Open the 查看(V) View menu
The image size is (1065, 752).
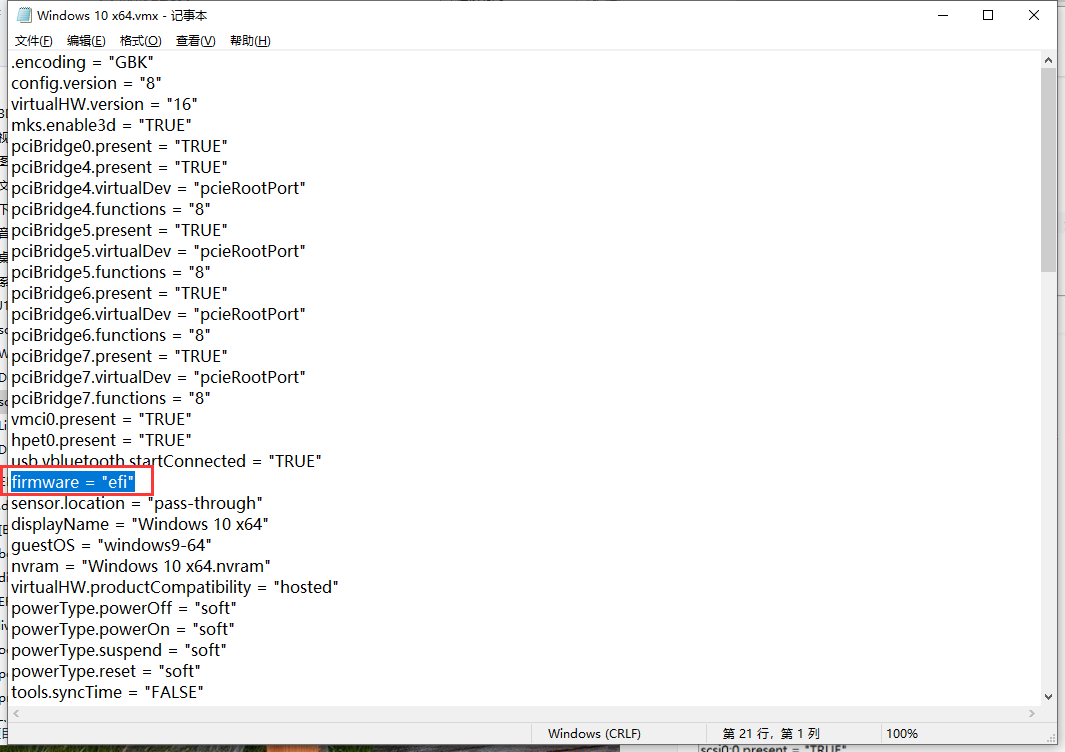[192, 40]
